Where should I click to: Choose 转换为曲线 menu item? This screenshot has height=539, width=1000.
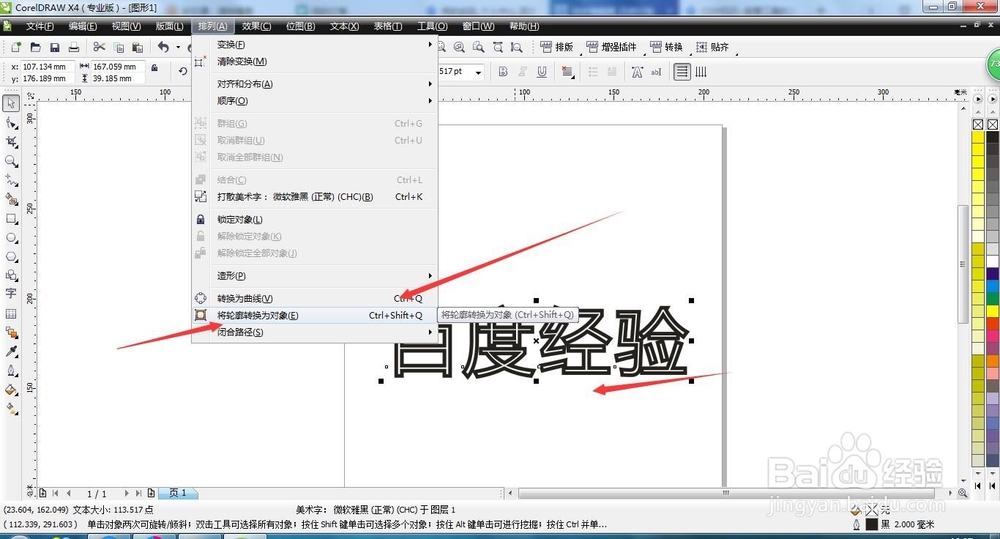314,299
